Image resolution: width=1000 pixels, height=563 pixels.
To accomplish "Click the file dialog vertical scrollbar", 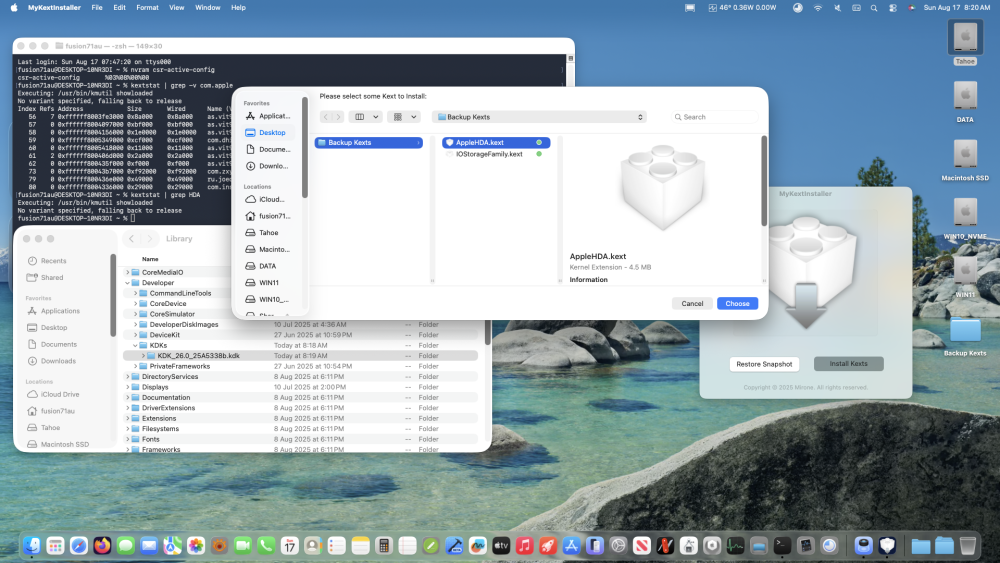I will tap(764, 181).
